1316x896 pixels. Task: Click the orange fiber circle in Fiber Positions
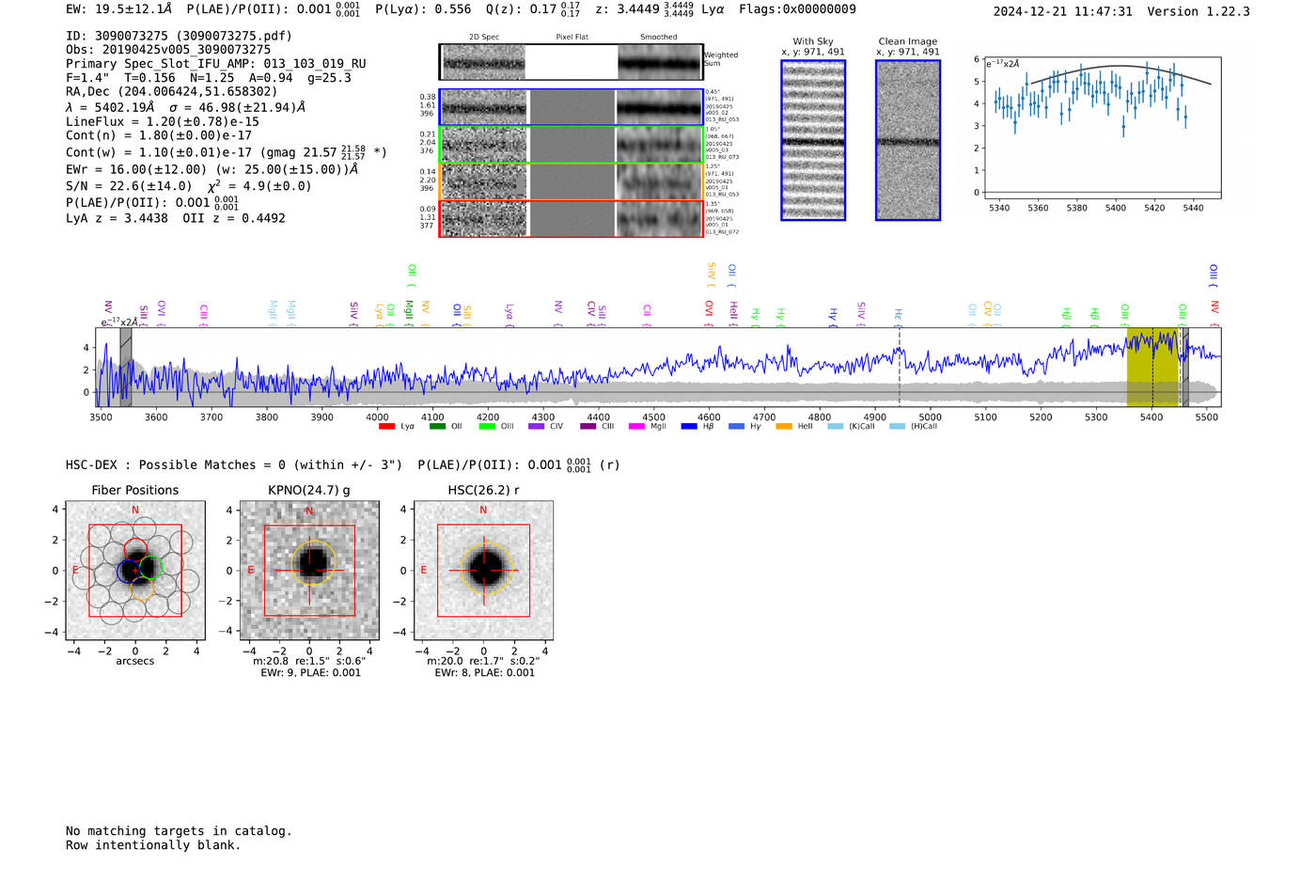click(x=142, y=589)
